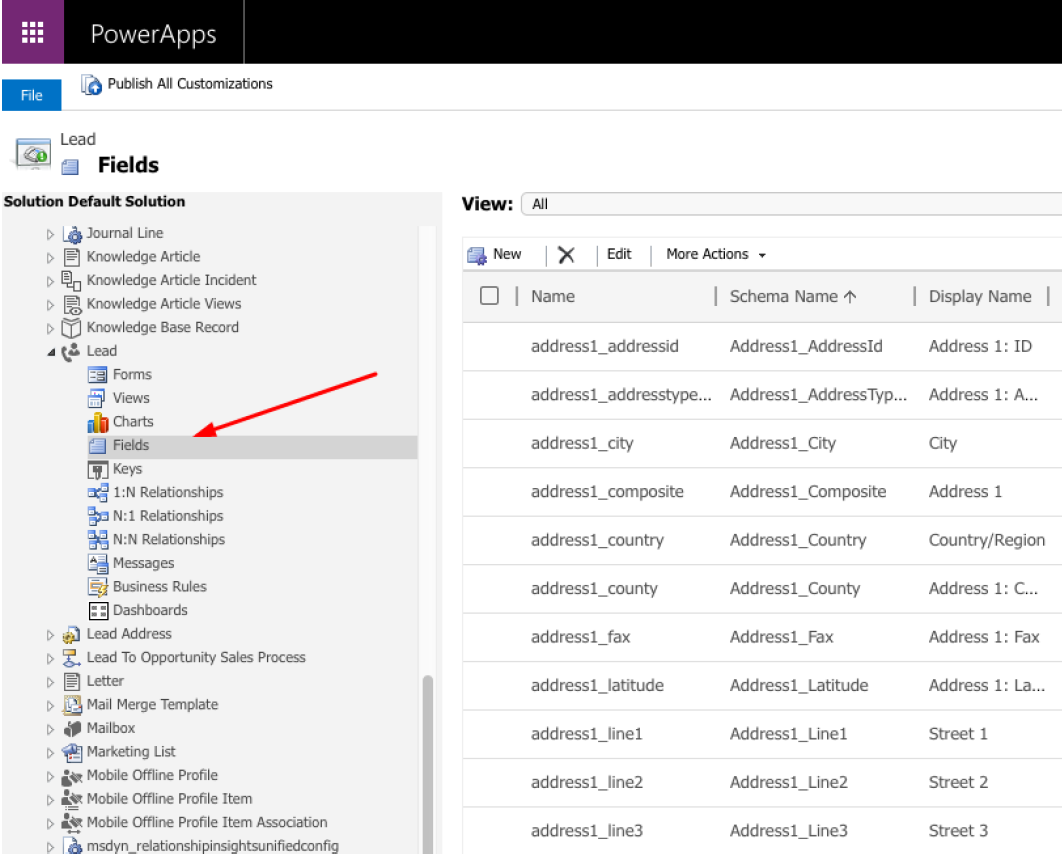
Task: Click the Mailbox entity icon
Action: coord(72,729)
